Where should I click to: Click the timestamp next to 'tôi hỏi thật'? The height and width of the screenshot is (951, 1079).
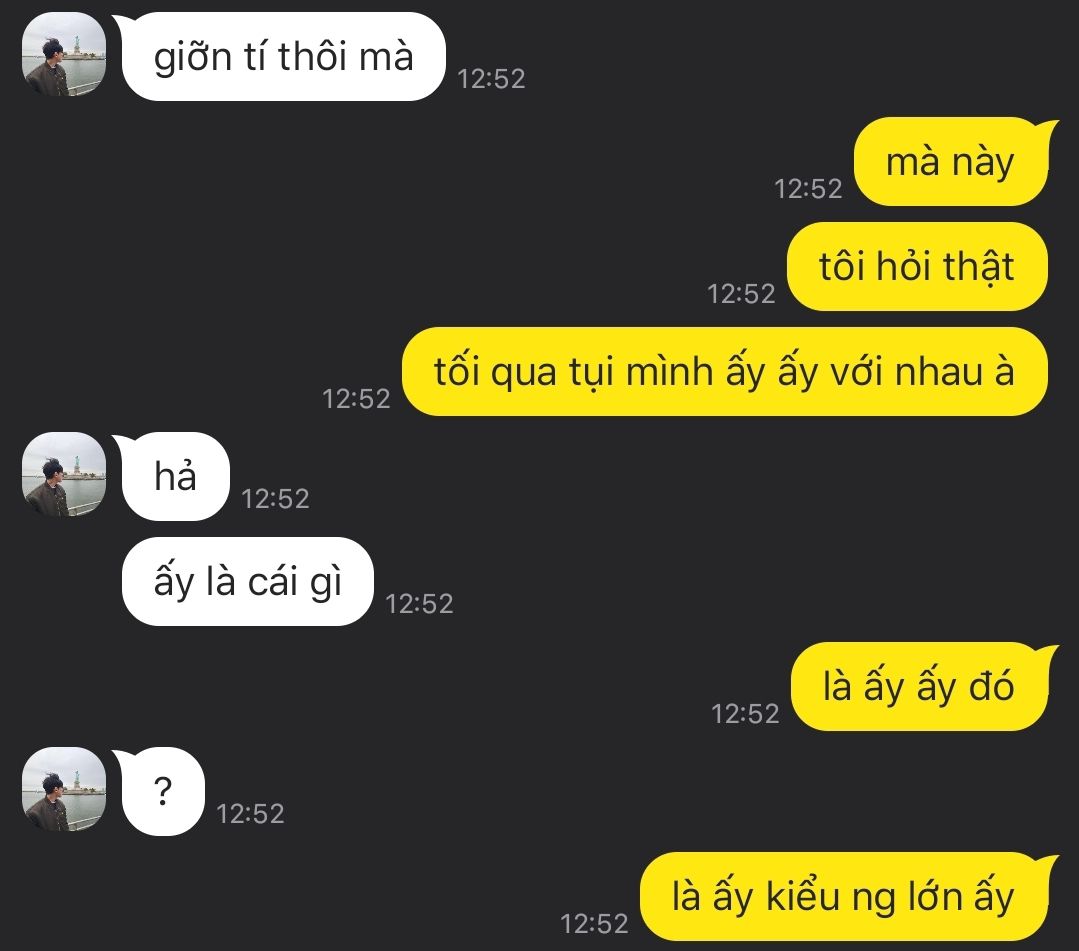point(742,295)
